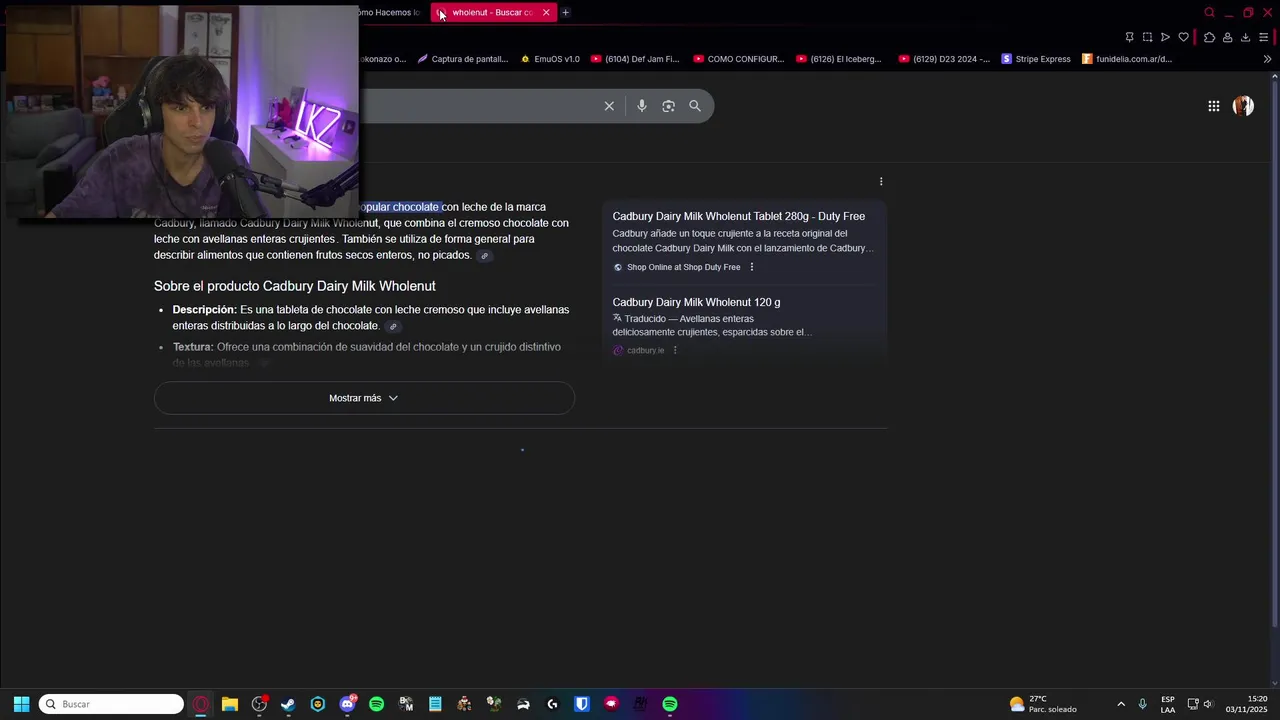Open 'Stripe Express' bookmark
The image size is (1280, 720).
pos(1036,59)
